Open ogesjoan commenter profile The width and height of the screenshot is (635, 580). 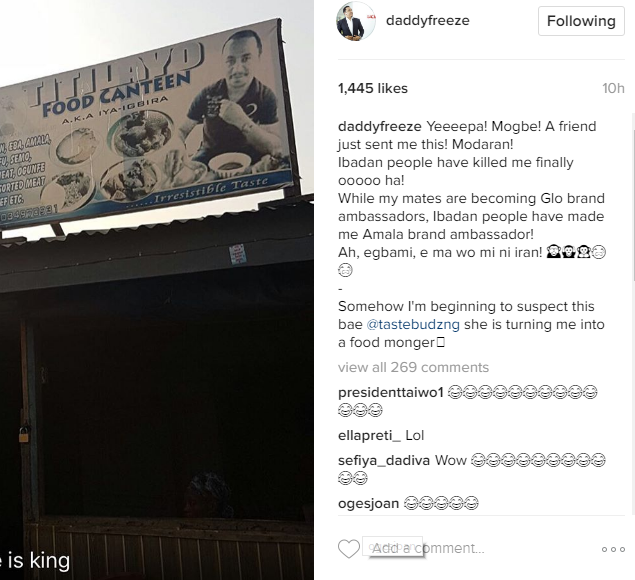[369, 503]
